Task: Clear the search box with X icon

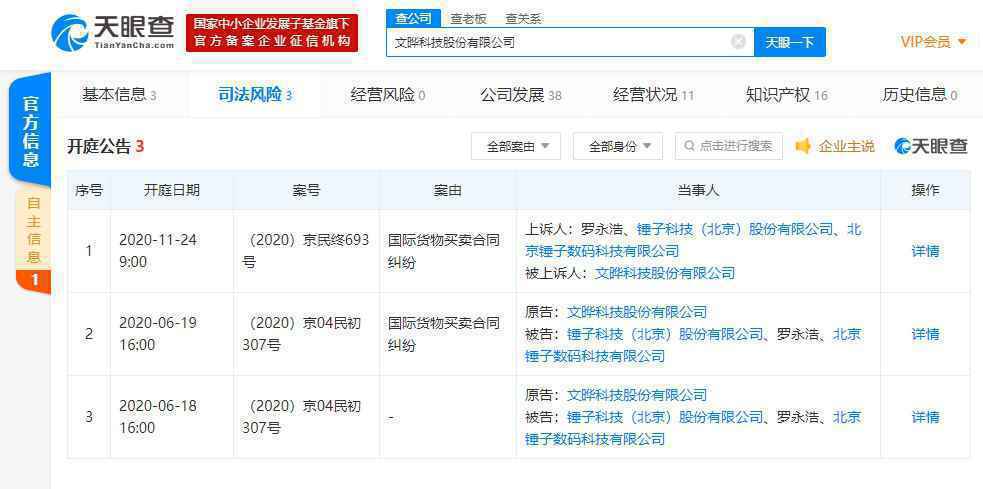Action: tap(739, 42)
